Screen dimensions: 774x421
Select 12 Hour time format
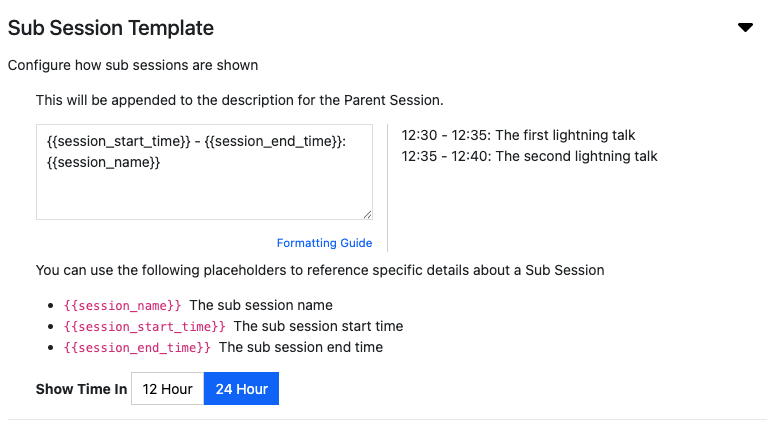(x=167, y=389)
